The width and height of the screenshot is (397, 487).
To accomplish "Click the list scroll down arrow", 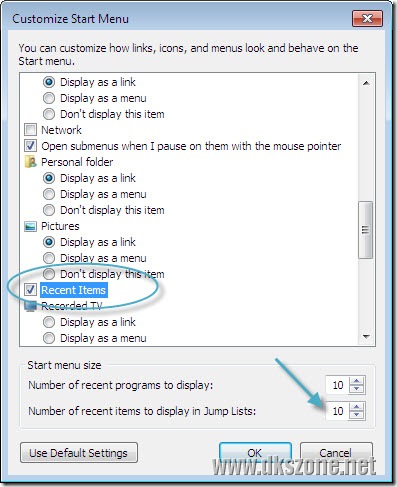I will (x=366, y=337).
